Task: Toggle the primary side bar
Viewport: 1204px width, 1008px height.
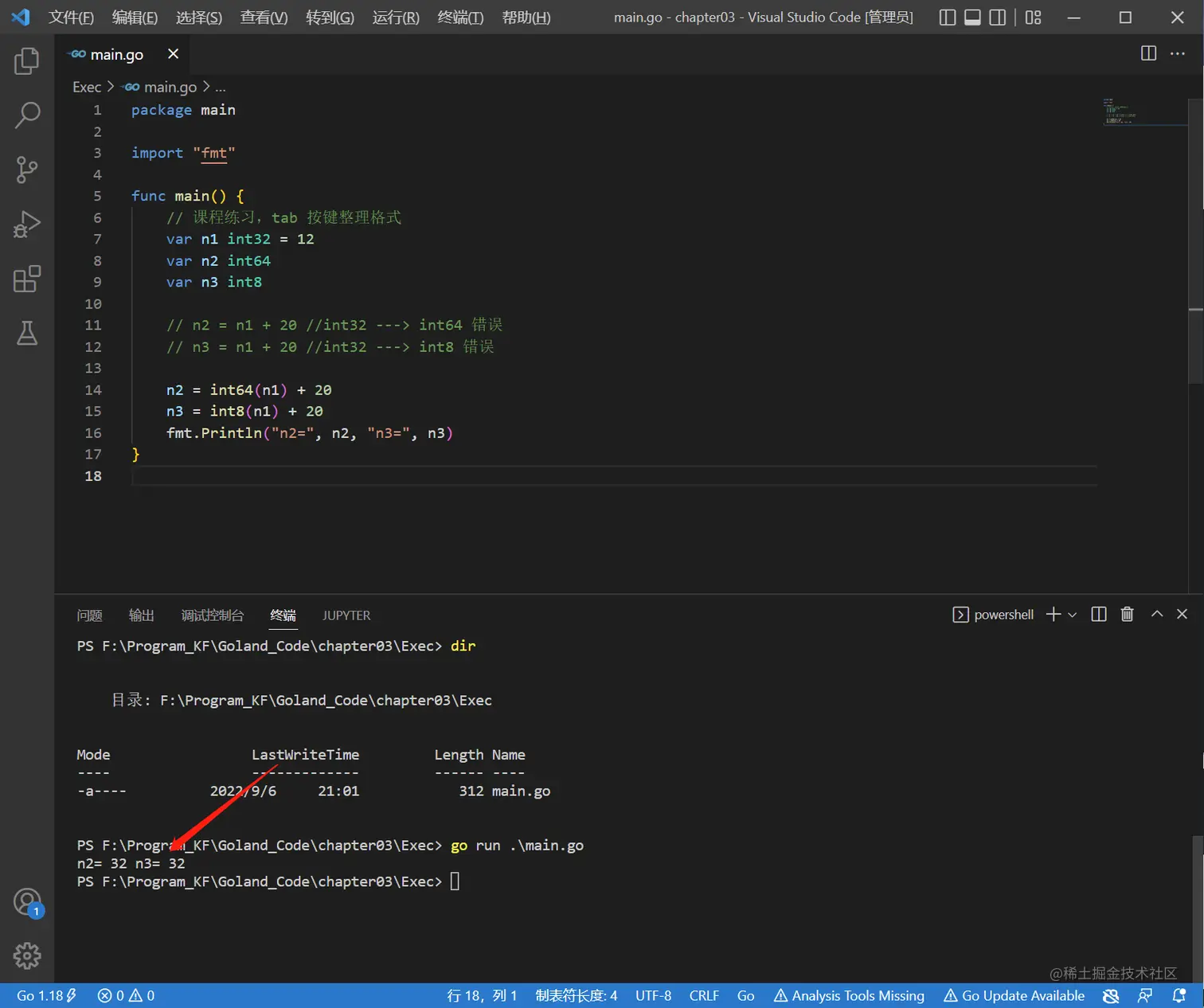Action: click(x=948, y=18)
